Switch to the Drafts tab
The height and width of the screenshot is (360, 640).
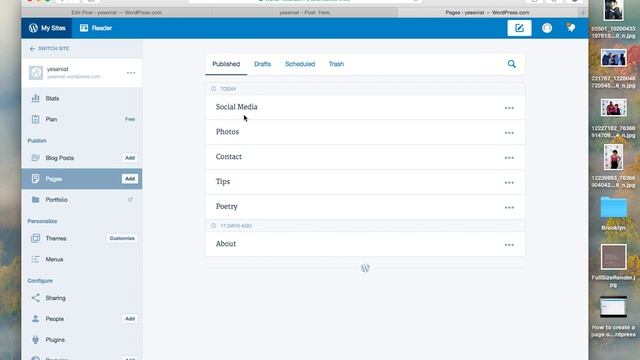[262, 64]
